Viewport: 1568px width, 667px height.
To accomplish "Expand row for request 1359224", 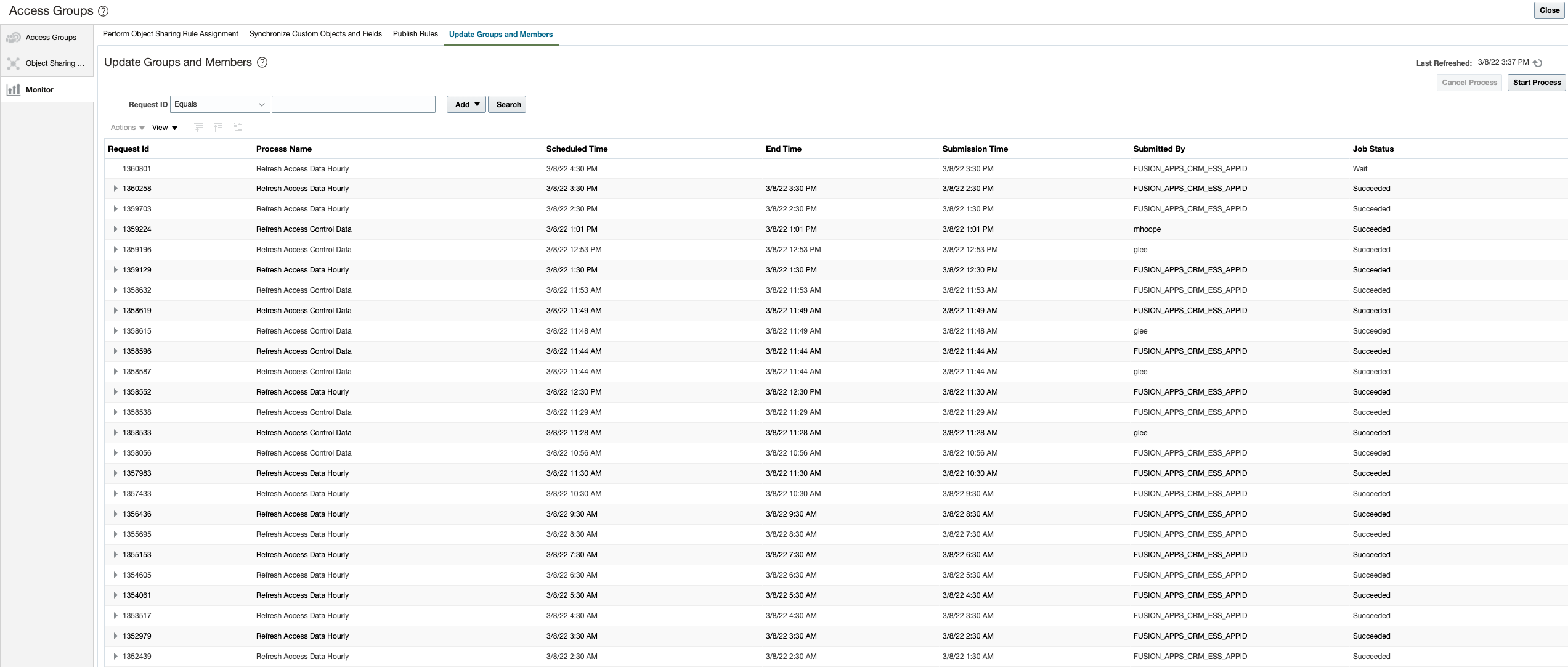I will coord(115,229).
